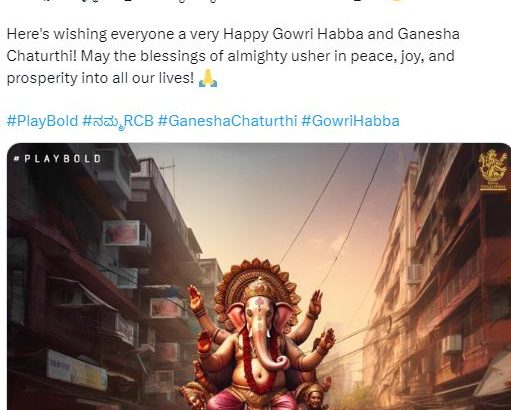Click the "Happy Gowri Habba" text in tweet

click(293, 34)
